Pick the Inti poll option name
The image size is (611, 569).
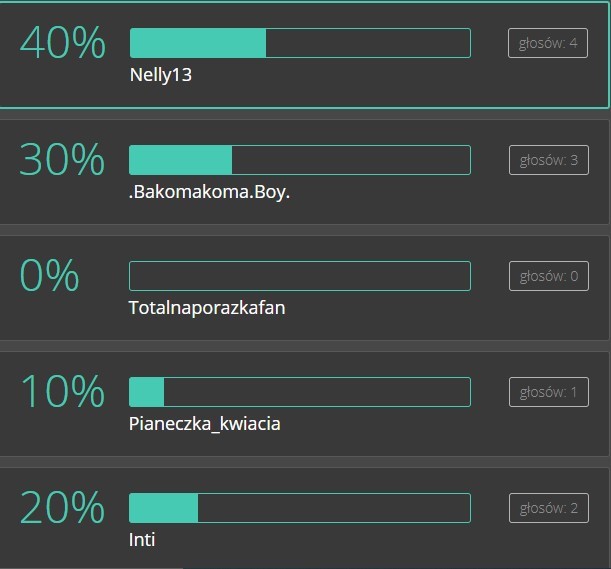tap(142, 540)
